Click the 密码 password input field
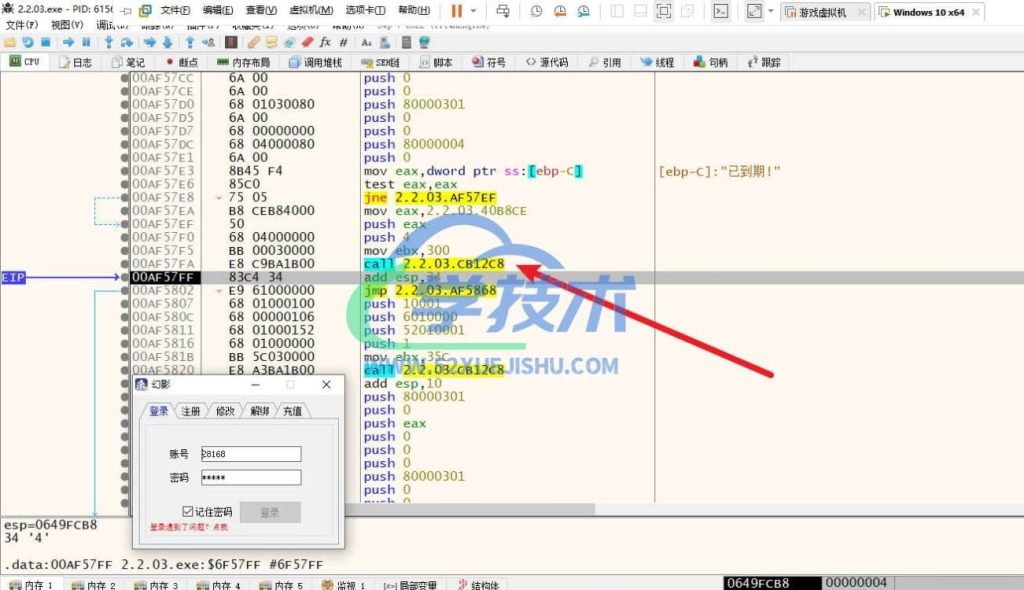 (250, 478)
